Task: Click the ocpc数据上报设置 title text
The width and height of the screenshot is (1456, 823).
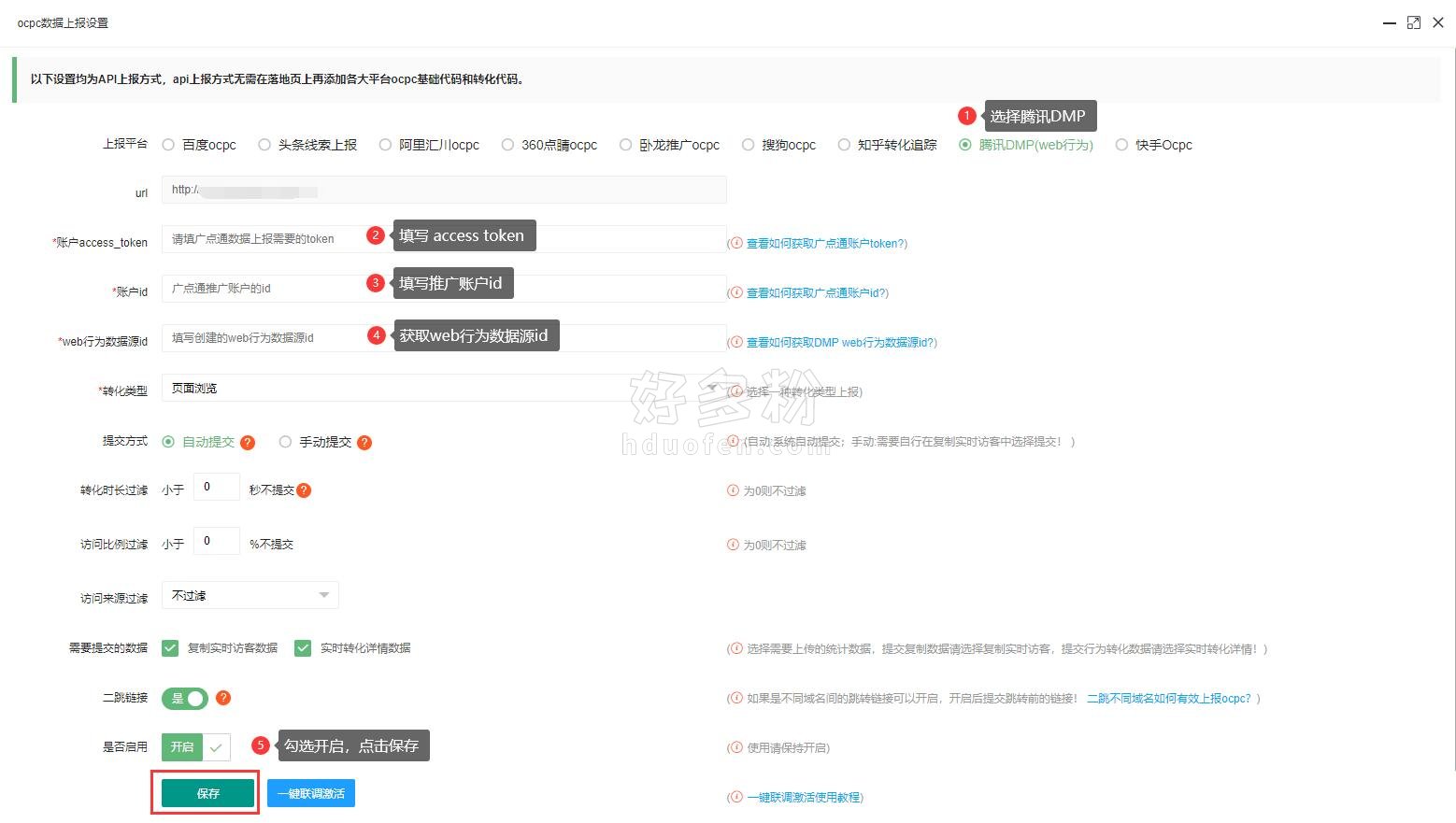Action: point(63,22)
